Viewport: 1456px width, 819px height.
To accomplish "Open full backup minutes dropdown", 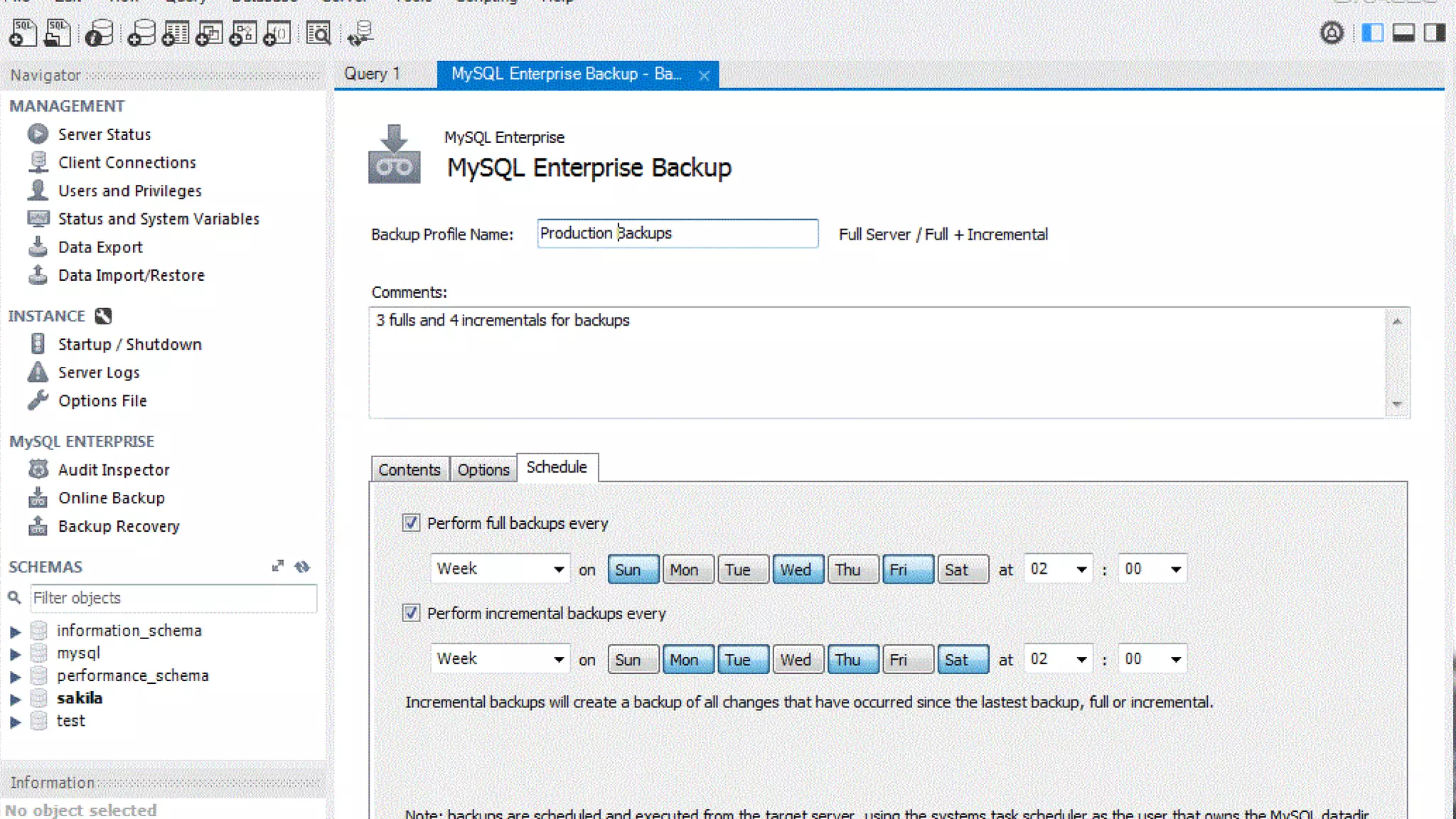I will pyautogui.click(x=1152, y=569).
